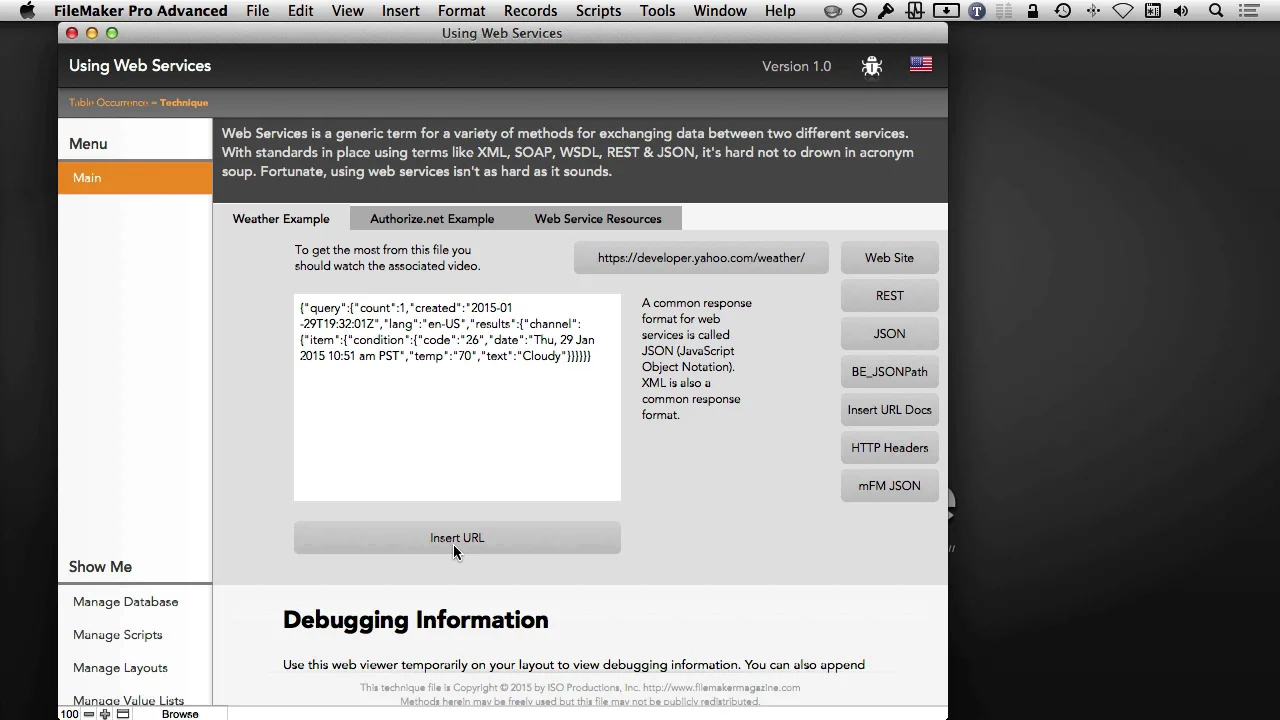Viewport: 1280px width, 720px height.
Task: Click the volume speaker icon in menu bar
Action: [x=1181, y=11]
